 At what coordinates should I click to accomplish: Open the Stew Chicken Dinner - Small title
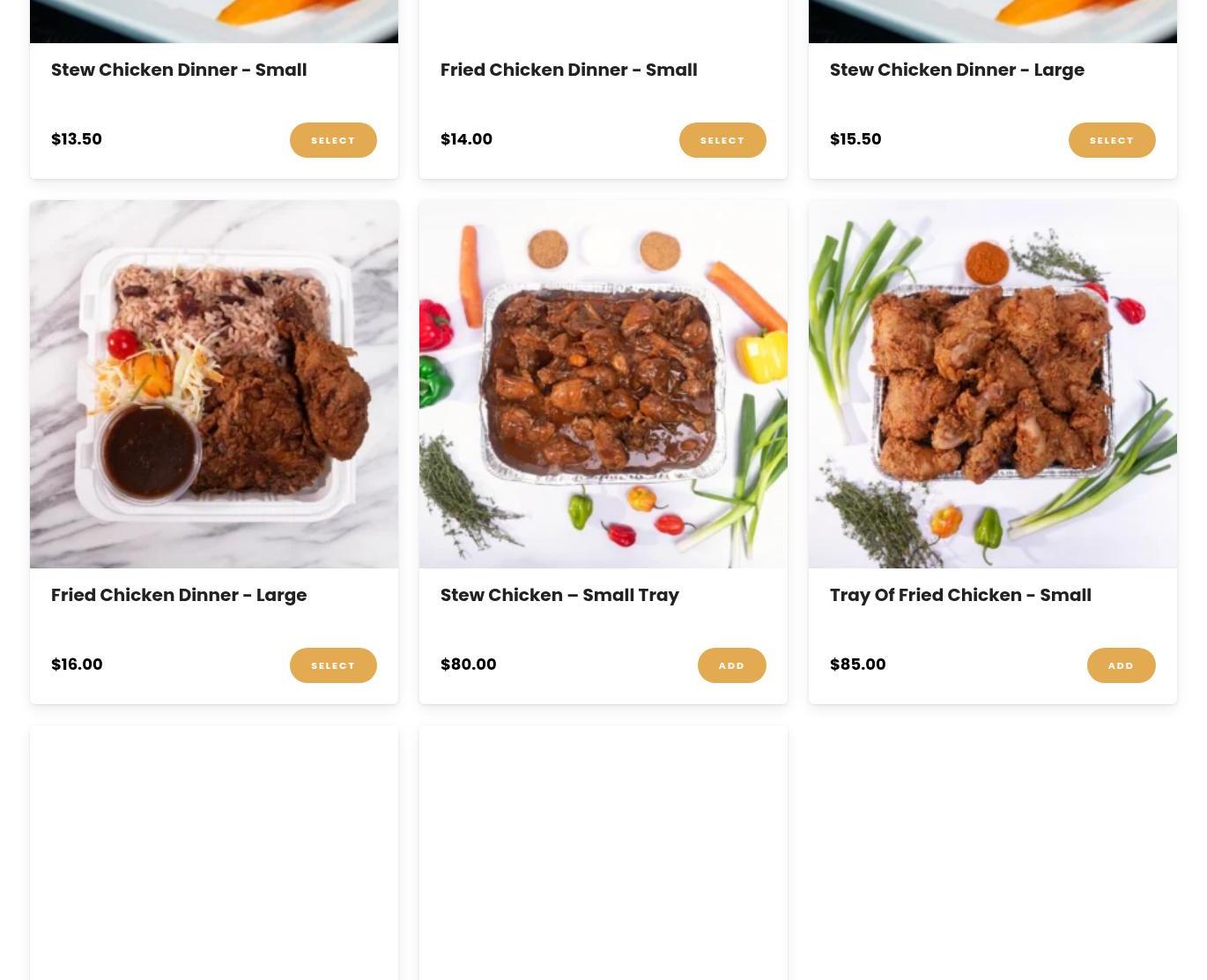pos(179,70)
